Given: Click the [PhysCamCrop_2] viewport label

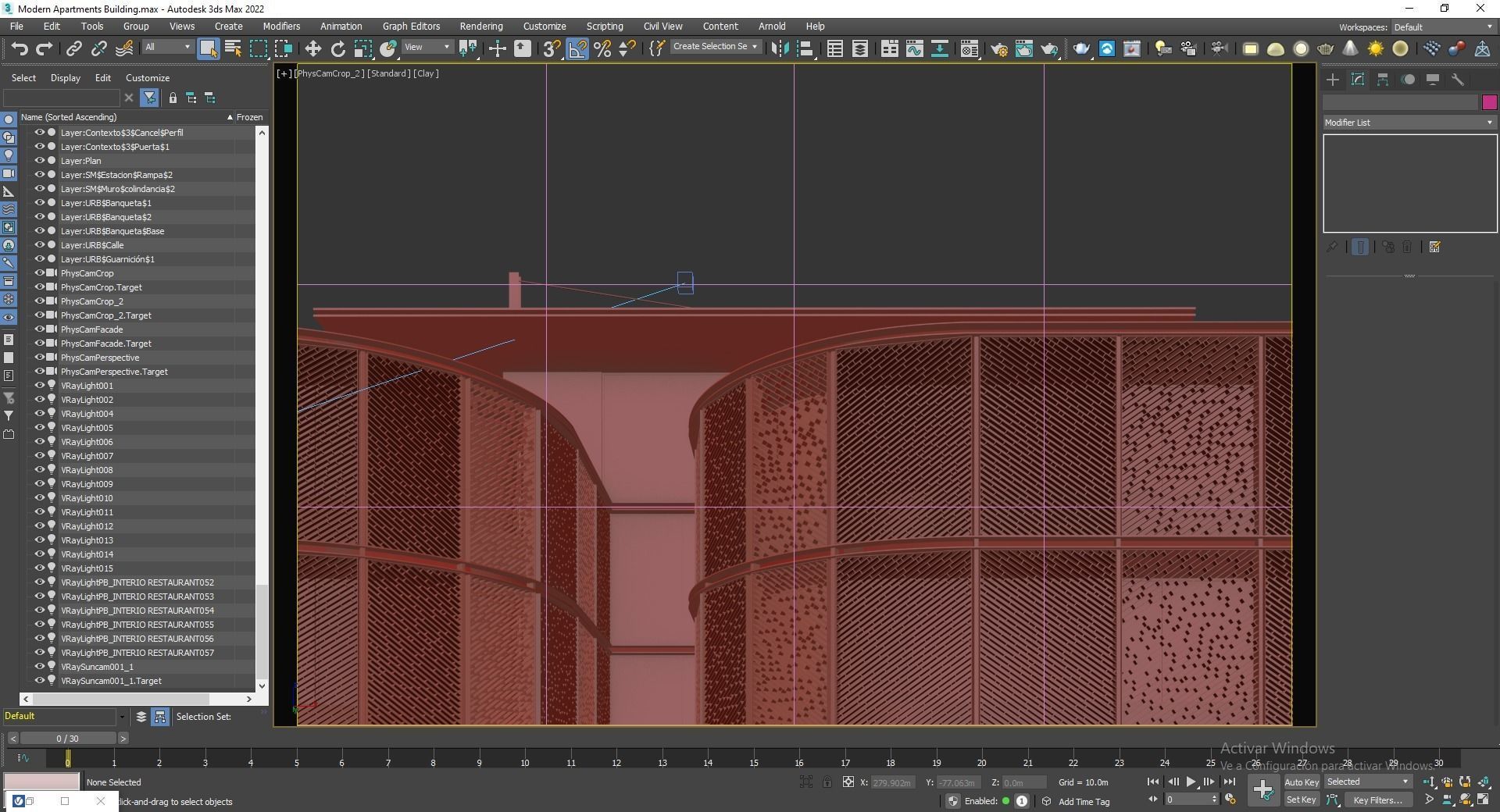Looking at the screenshot, I should click(329, 73).
